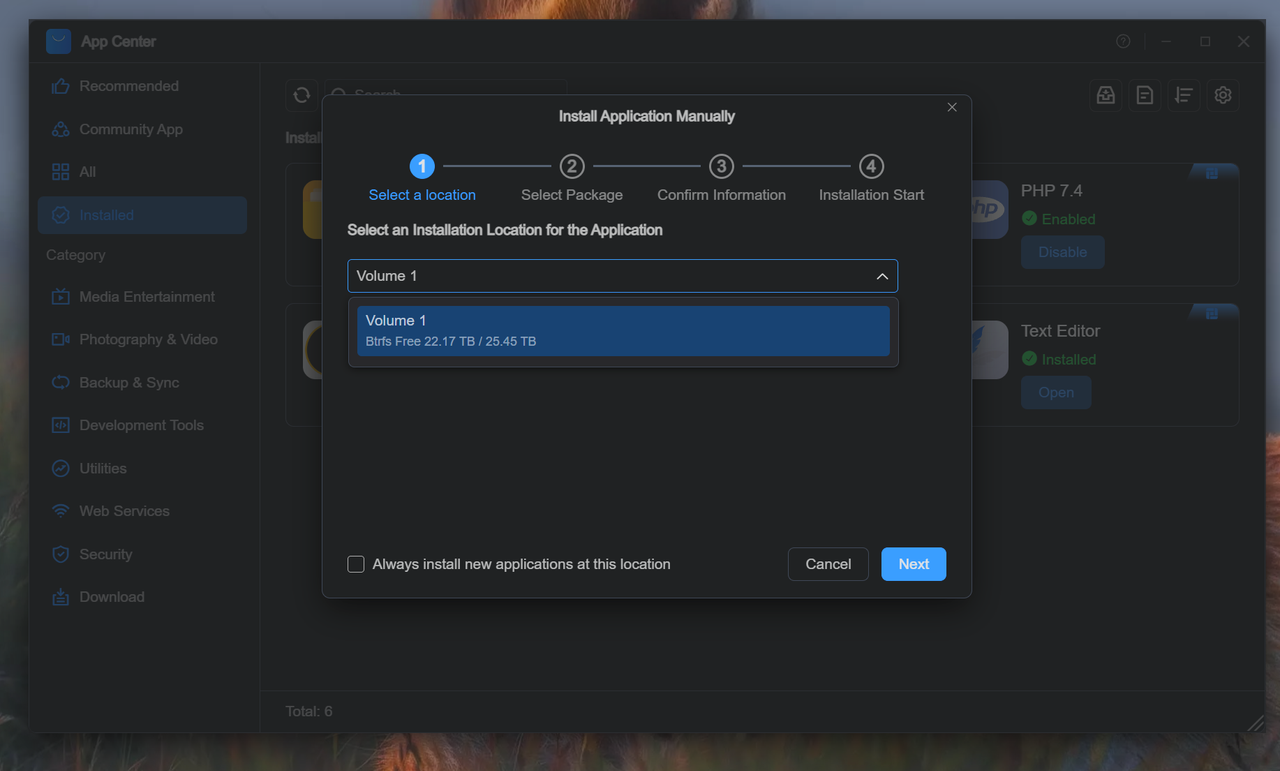Image resolution: width=1280 pixels, height=771 pixels.
Task: Cancel the manual installation dialog
Action: point(828,564)
